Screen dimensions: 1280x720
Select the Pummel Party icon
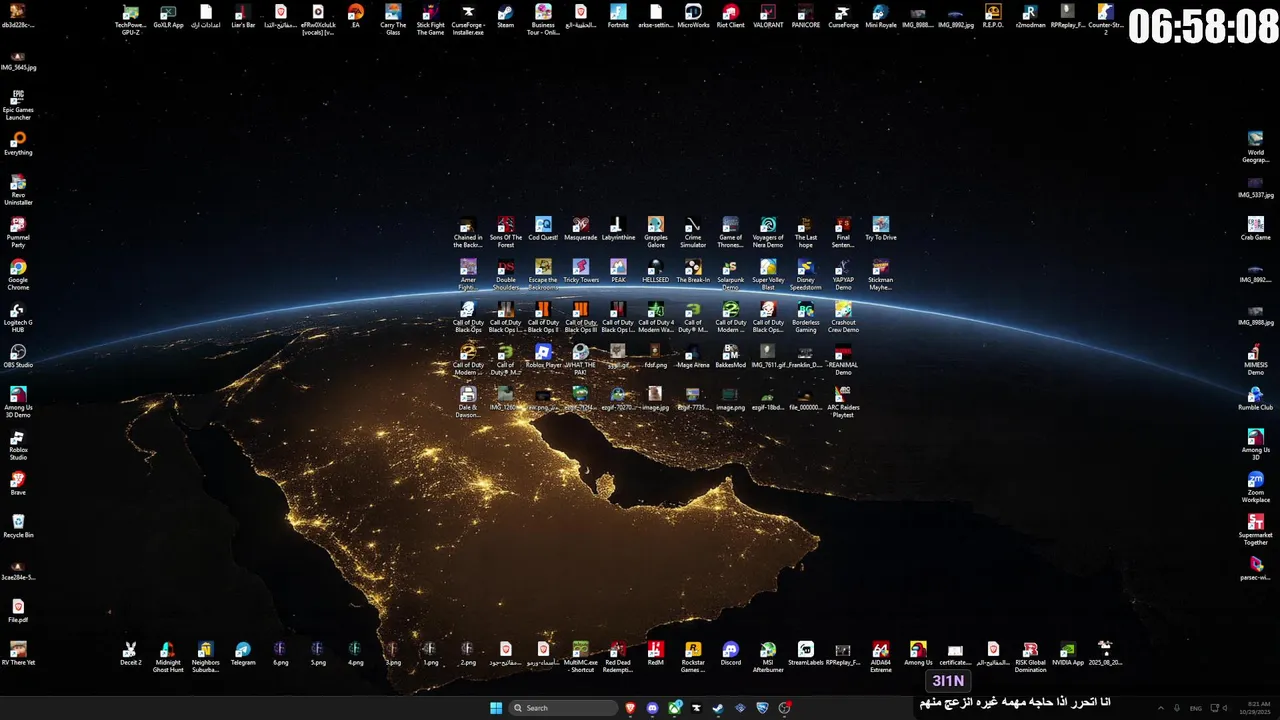tap(18, 232)
